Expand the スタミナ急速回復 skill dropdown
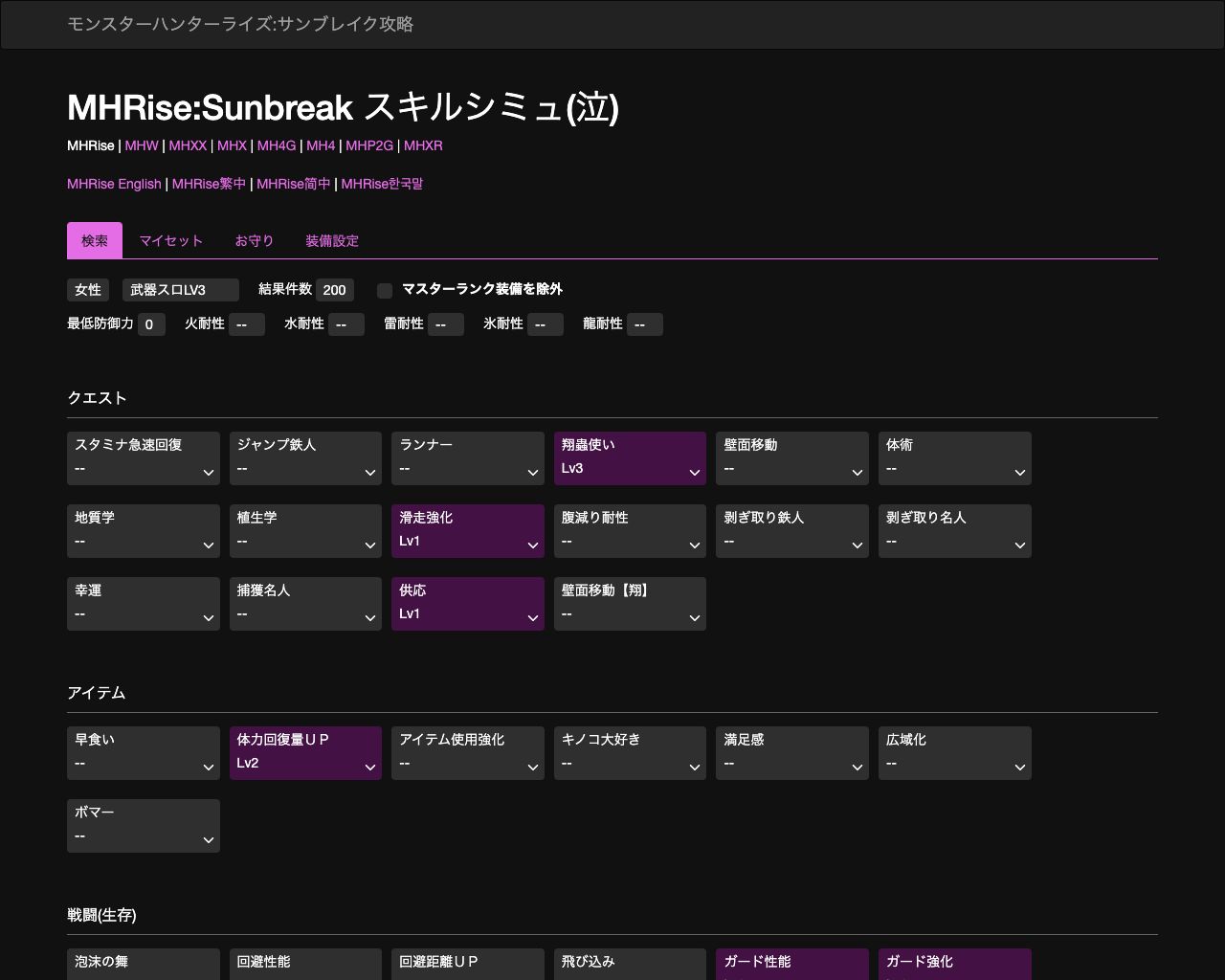The height and width of the screenshot is (980, 1225). [x=144, y=458]
